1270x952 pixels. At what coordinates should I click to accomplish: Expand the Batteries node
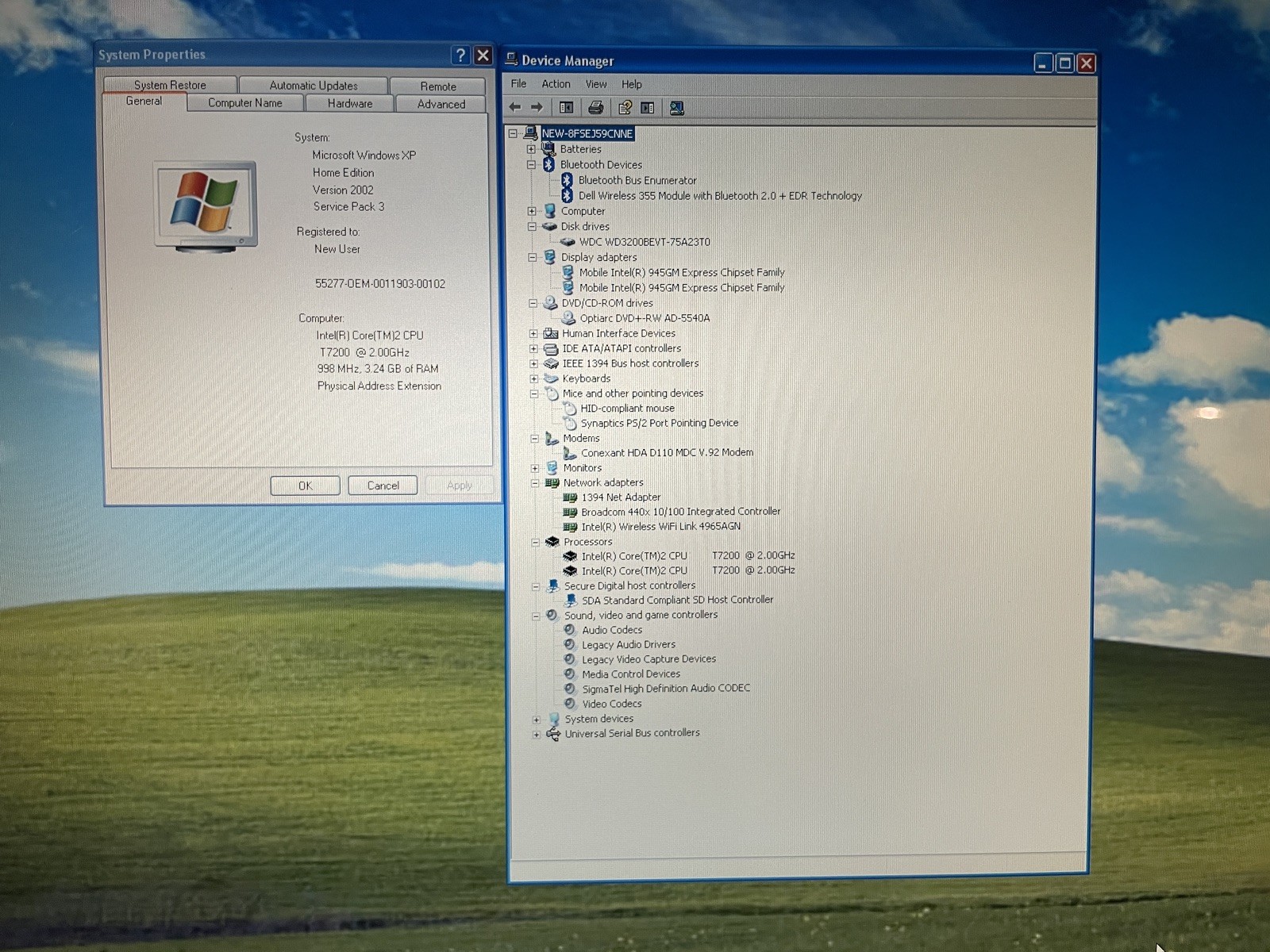pos(531,149)
